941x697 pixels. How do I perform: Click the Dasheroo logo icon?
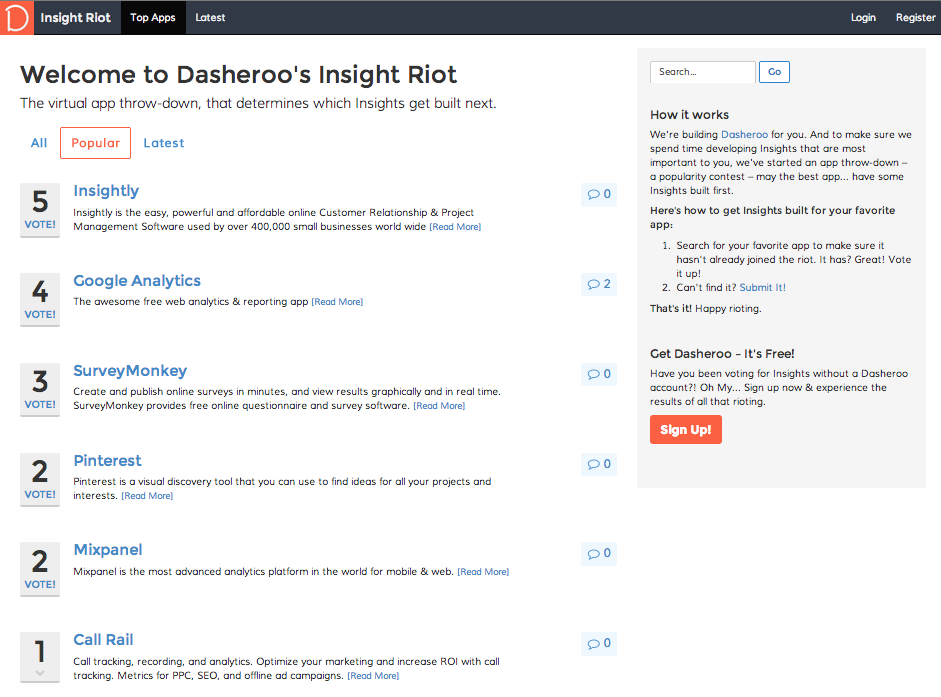(16, 17)
